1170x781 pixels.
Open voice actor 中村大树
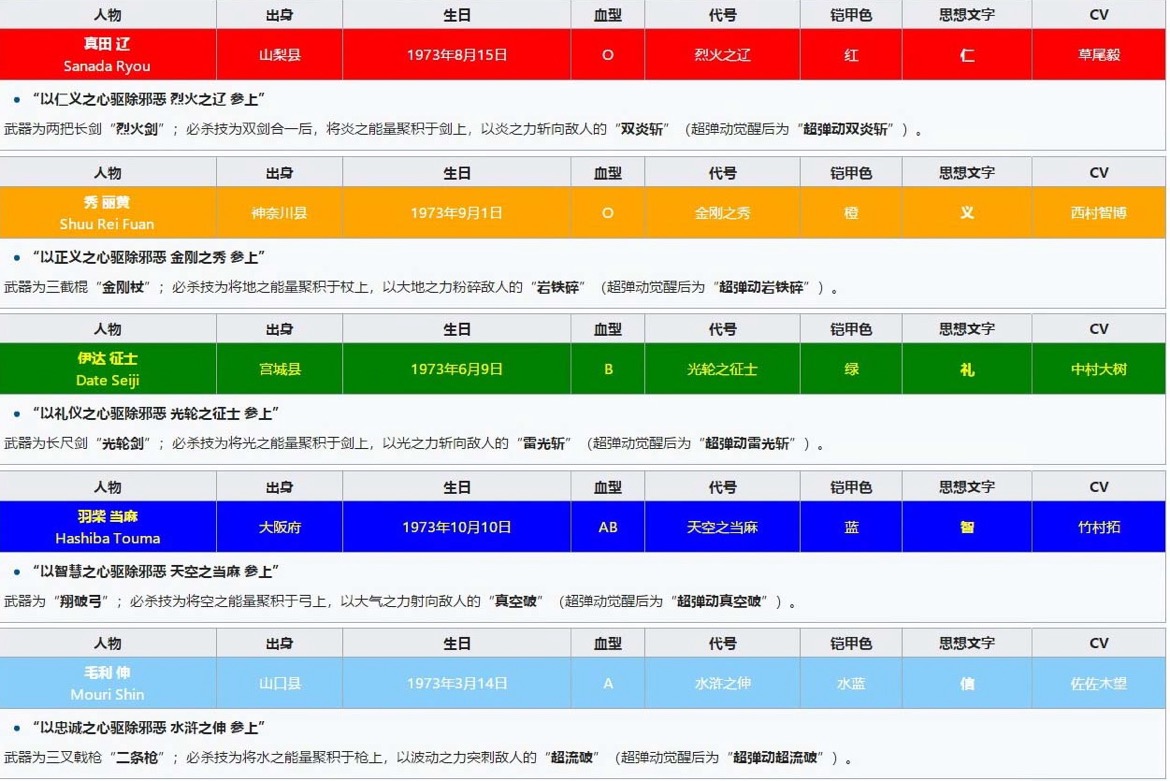pos(1098,369)
